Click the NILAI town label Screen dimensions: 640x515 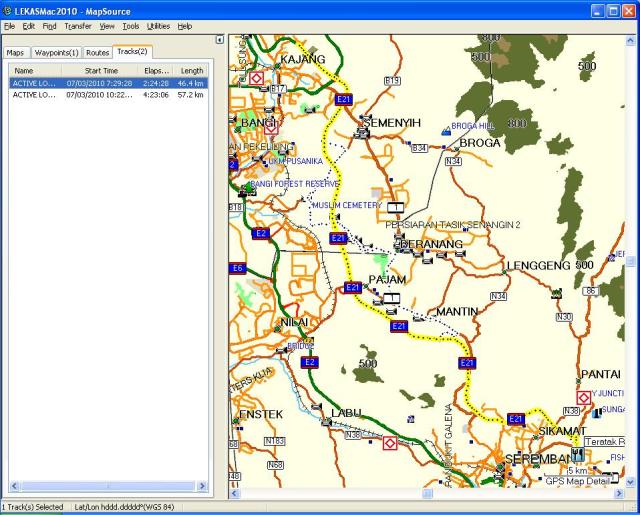click(294, 322)
